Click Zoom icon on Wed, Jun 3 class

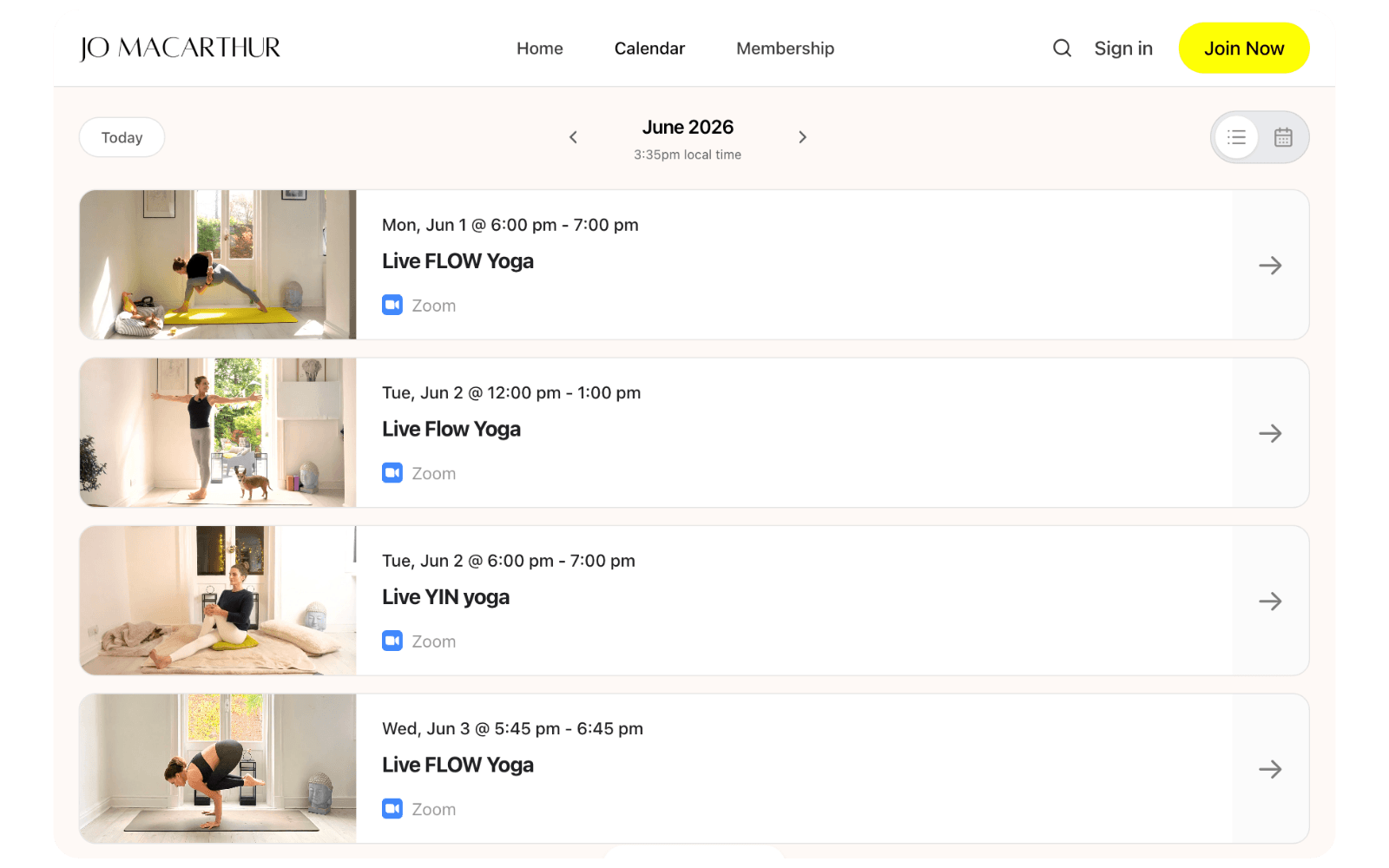coord(392,809)
